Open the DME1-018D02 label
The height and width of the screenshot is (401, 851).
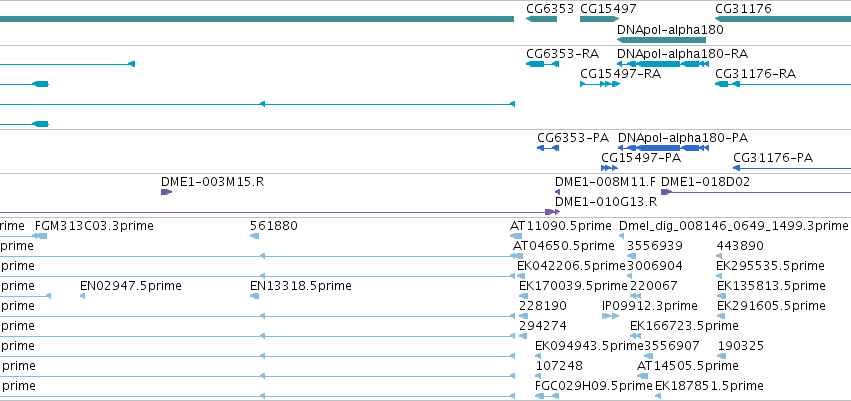pos(705,182)
